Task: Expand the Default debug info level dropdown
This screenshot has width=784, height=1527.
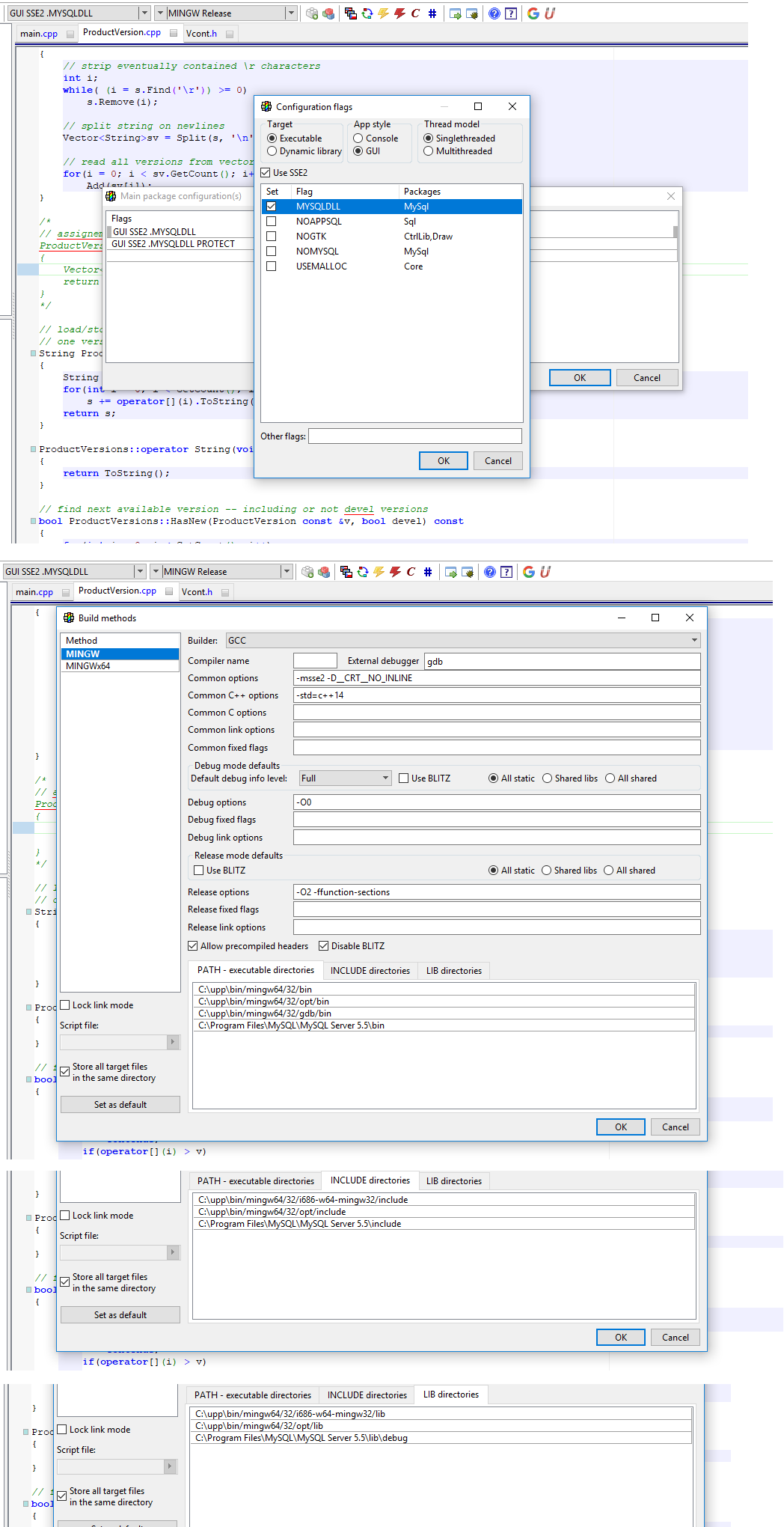Action: (385, 778)
